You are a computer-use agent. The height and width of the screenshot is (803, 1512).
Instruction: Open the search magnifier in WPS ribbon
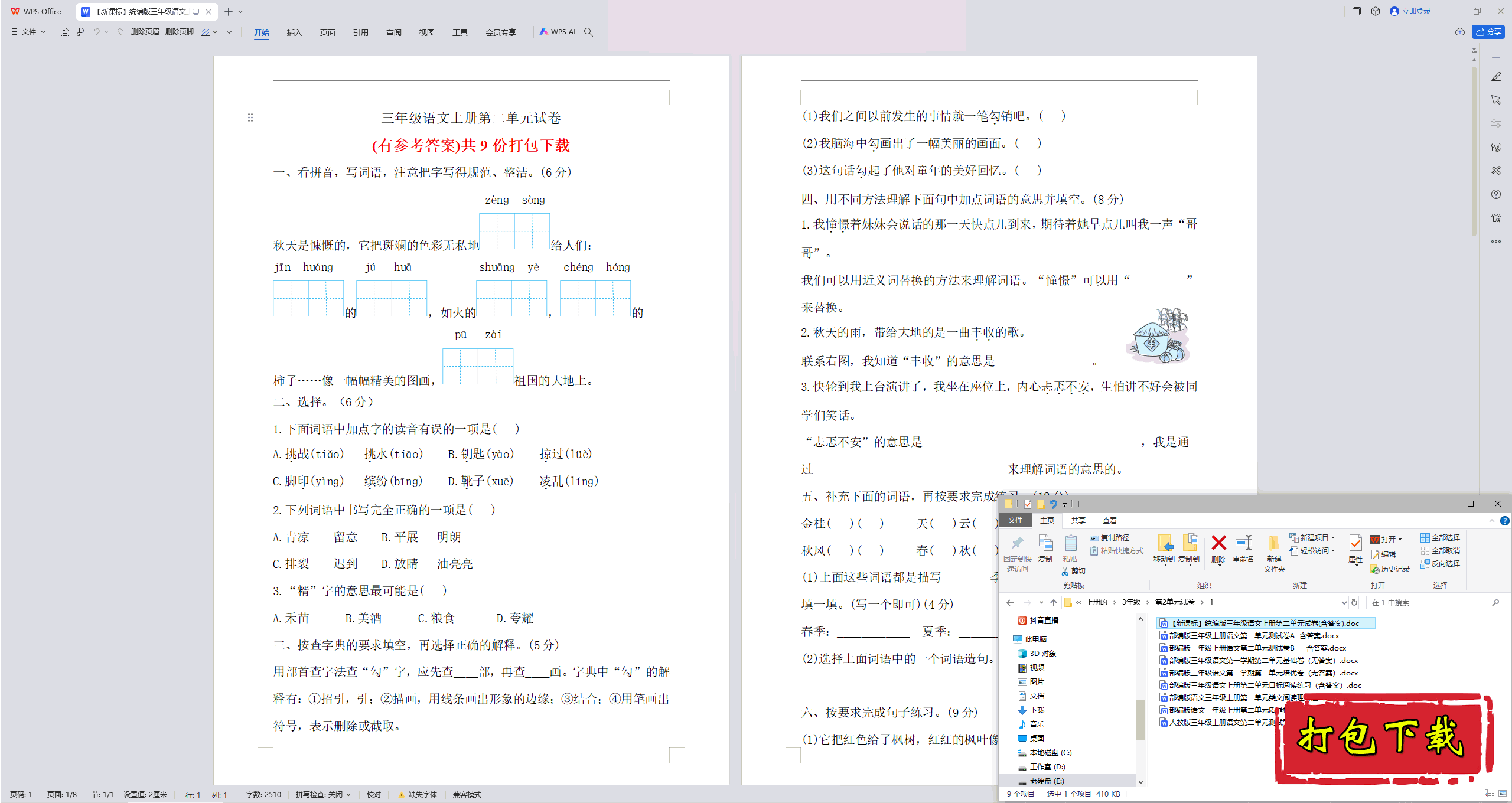pos(588,32)
